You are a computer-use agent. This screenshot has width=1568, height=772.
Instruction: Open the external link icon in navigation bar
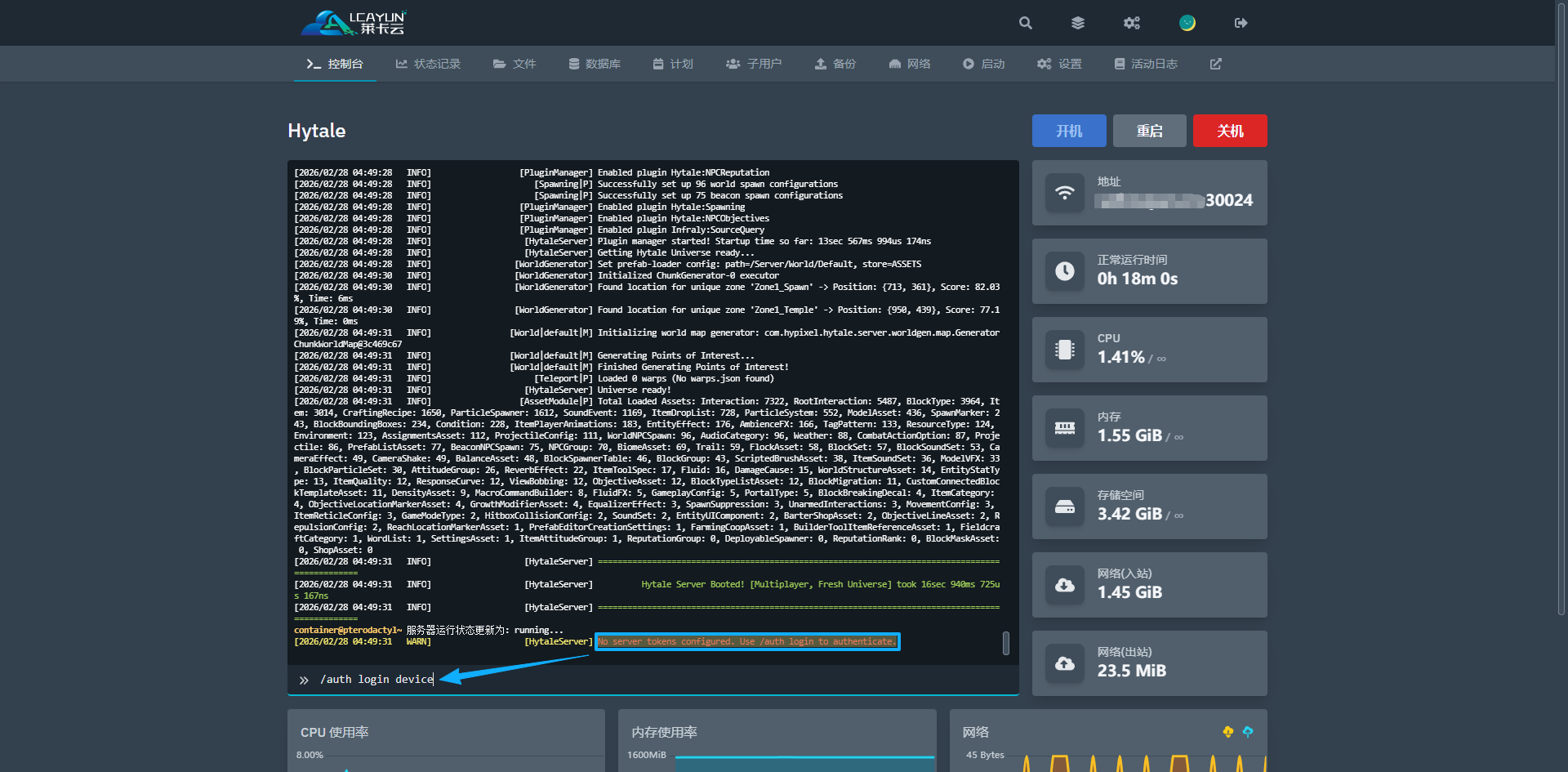coord(1215,64)
